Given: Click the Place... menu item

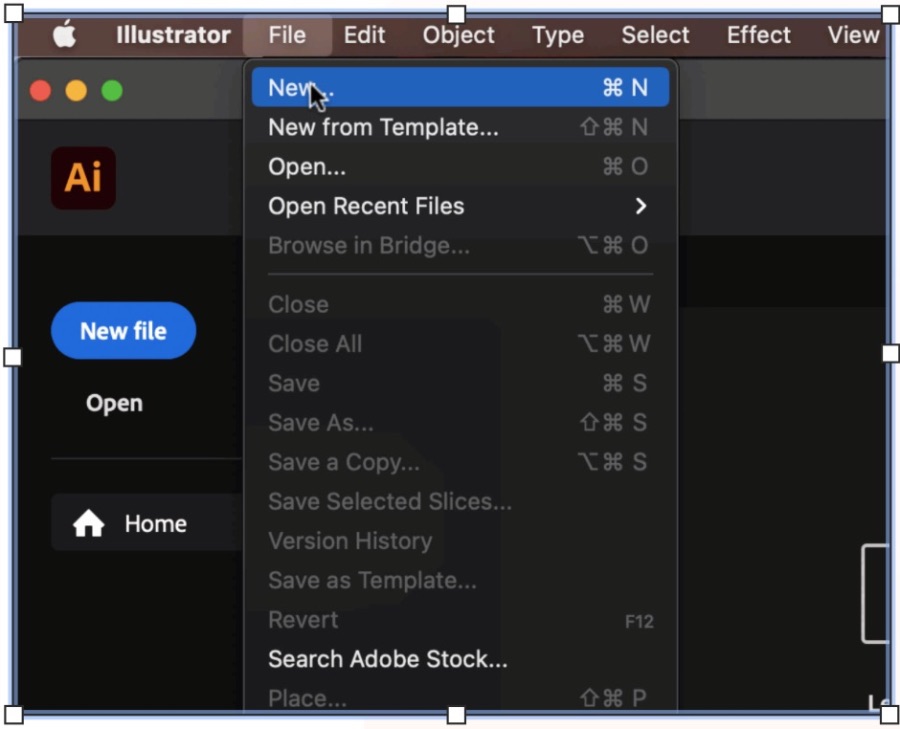Looking at the screenshot, I should tap(460, 697).
